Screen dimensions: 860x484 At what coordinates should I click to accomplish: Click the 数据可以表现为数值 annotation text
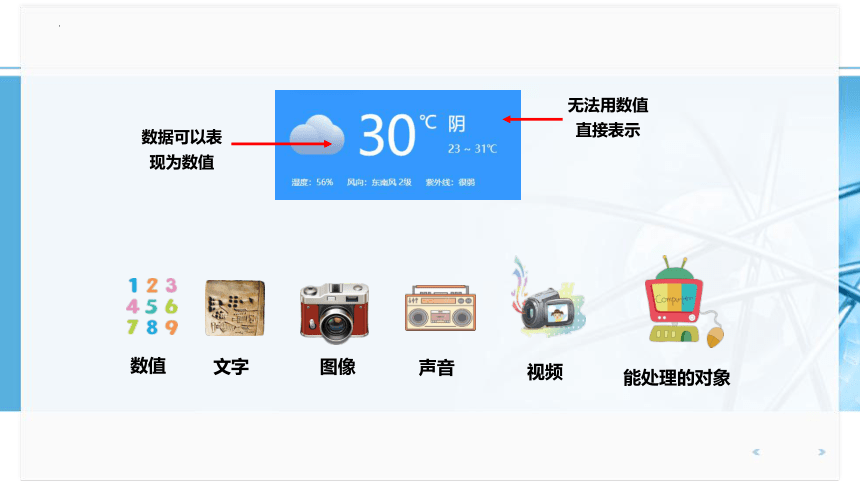[x=182, y=149]
